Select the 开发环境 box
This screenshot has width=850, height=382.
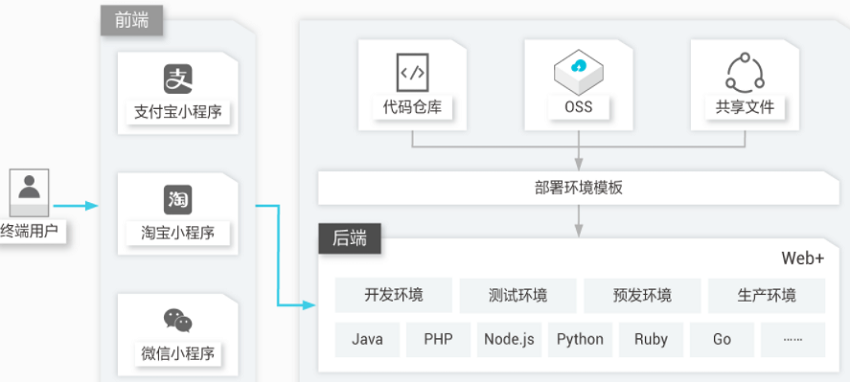[x=394, y=295]
